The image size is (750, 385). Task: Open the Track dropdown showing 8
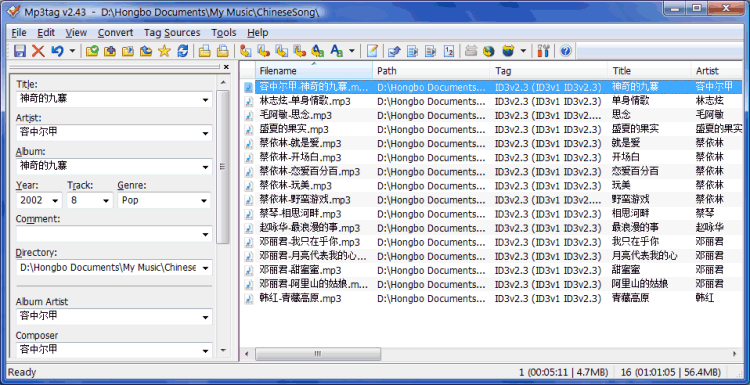point(106,201)
